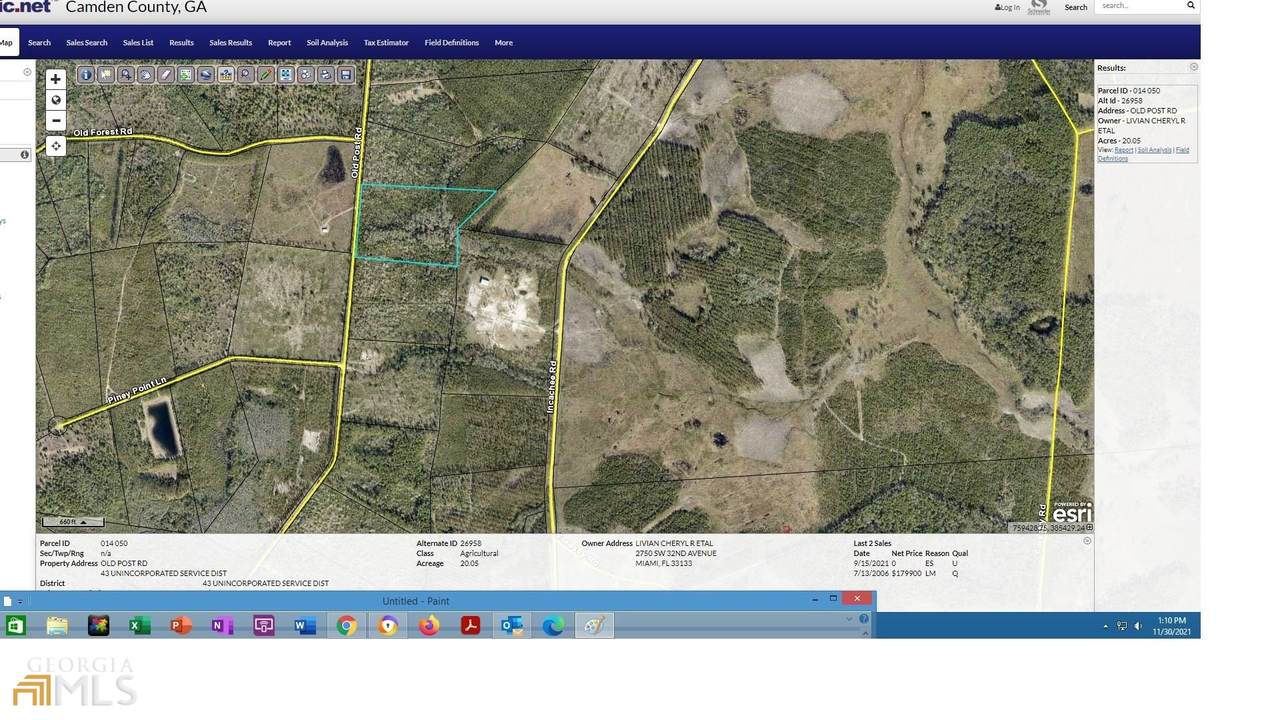Viewport: 1280px width, 720px height.
Task: Activate the zoom-in magnifier plus tool
Action: coord(126,74)
